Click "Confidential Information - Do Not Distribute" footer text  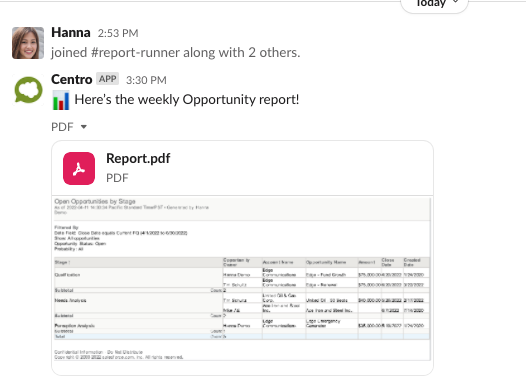[99, 352]
